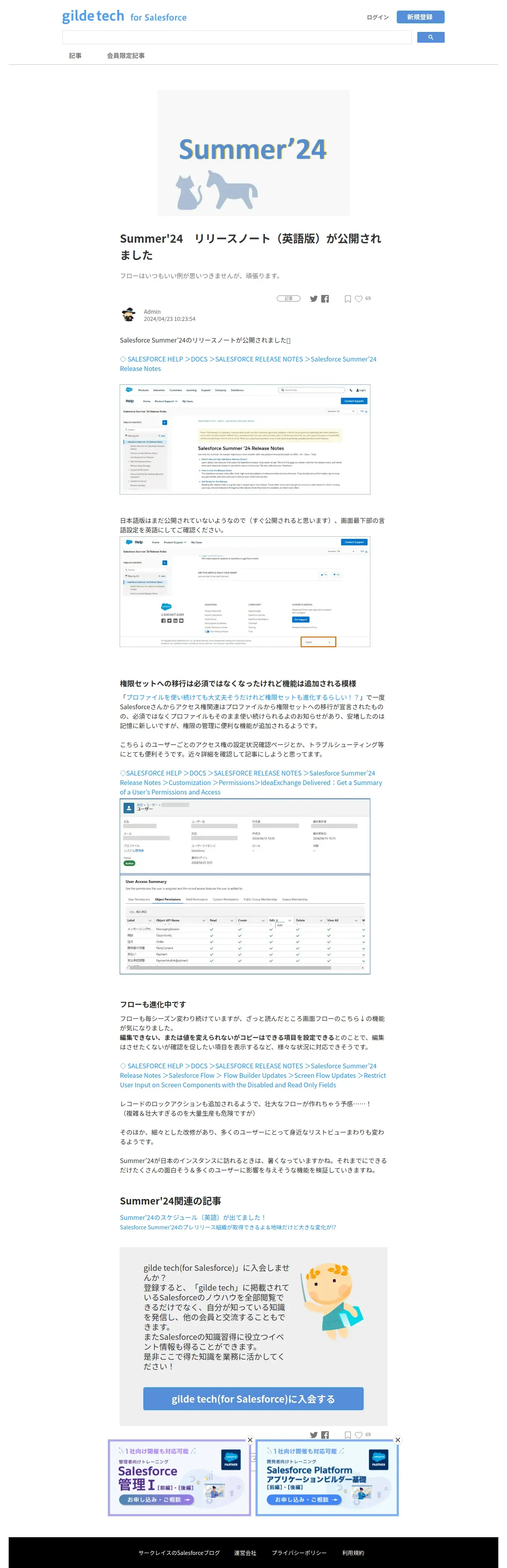Share on Facebook from bottom share row
The width and height of the screenshot is (507, 1568).
pos(325,1435)
